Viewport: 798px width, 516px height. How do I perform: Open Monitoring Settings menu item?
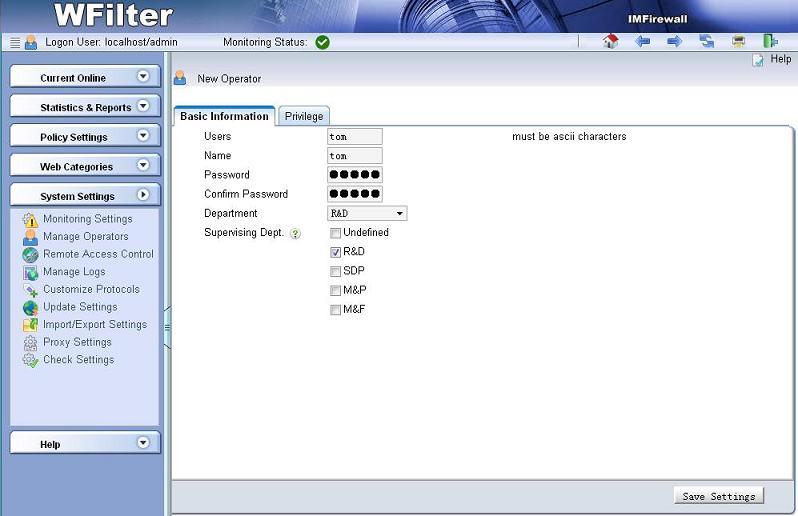88,219
